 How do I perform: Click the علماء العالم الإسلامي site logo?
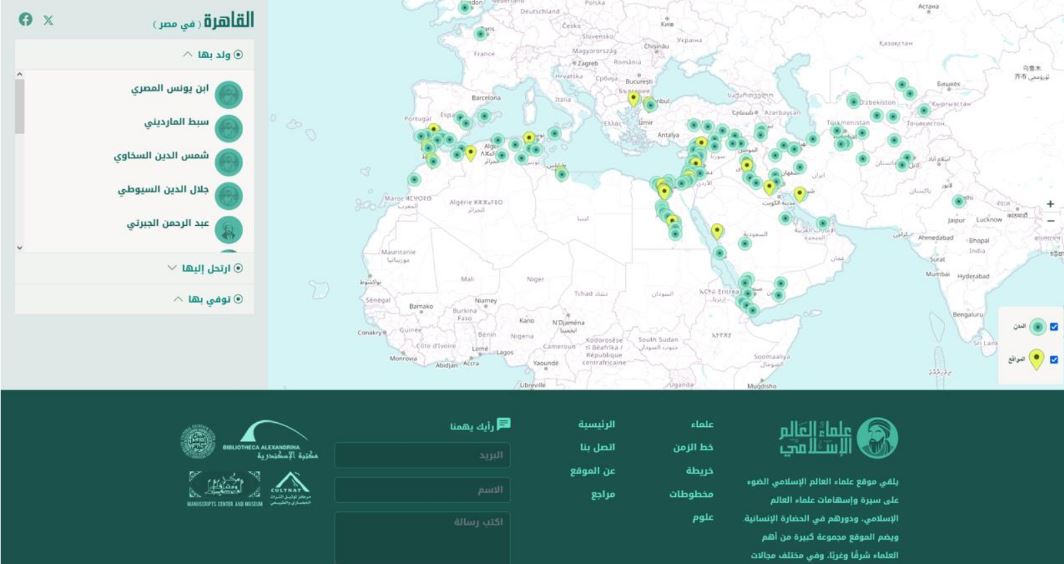(839, 438)
